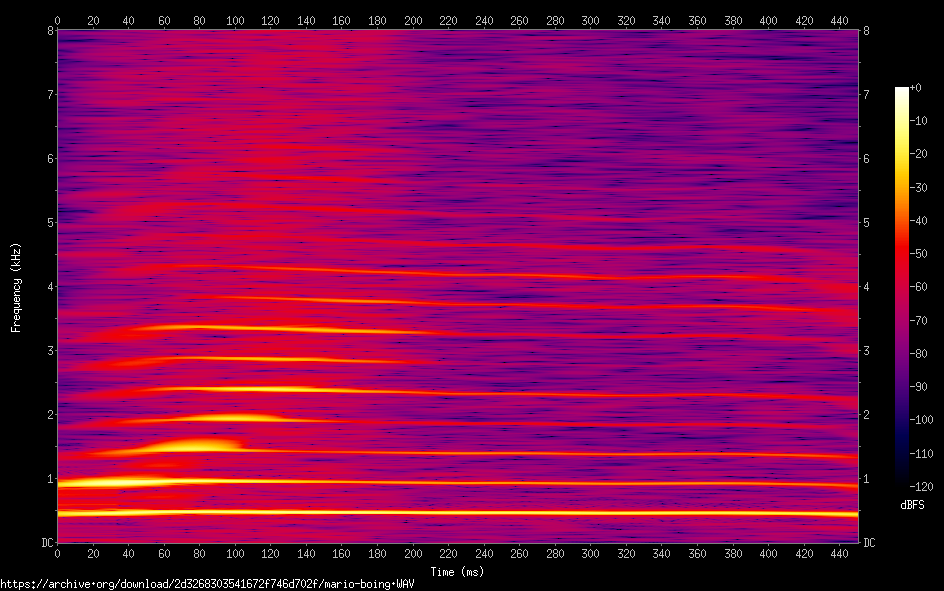Image resolution: width=944 pixels, height=591 pixels.
Task: Click the brightest fundamental line near 0.5 kHz
Action: pyautogui.click(x=300, y=513)
